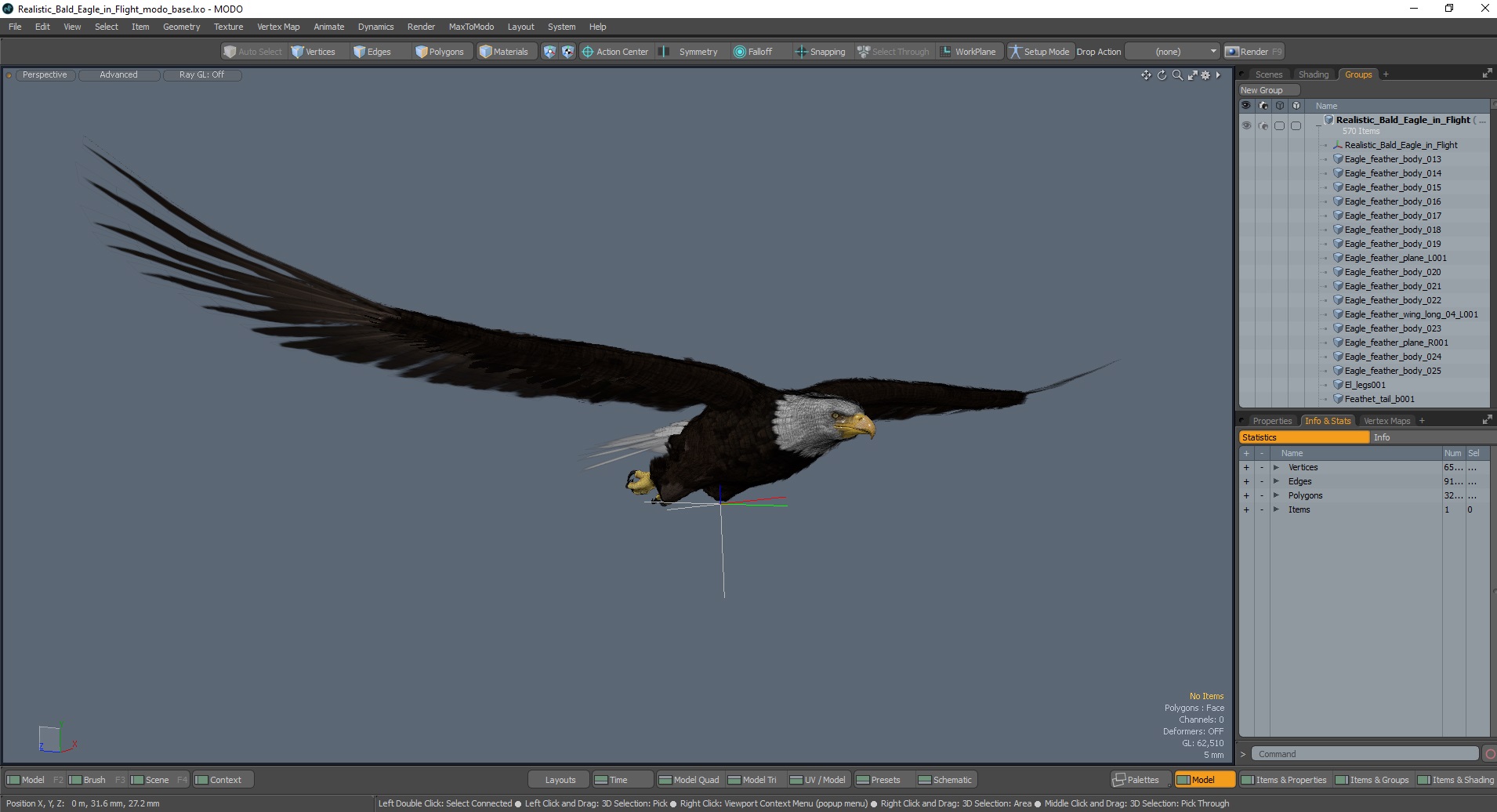Toggle Ray GL: Off button
Image resolution: width=1497 pixels, height=812 pixels.
click(201, 75)
